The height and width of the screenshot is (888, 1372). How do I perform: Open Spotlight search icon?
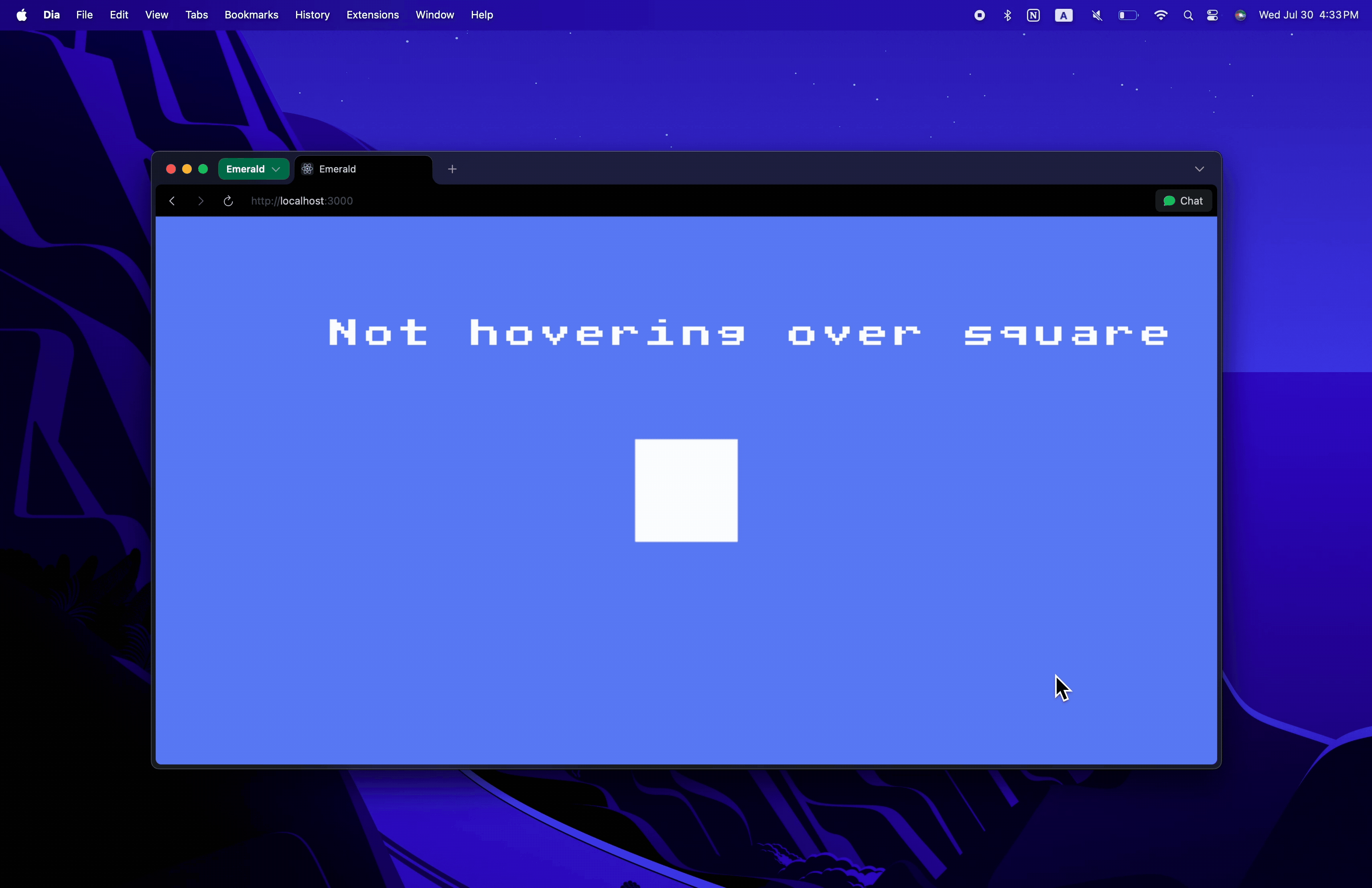click(x=1187, y=16)
